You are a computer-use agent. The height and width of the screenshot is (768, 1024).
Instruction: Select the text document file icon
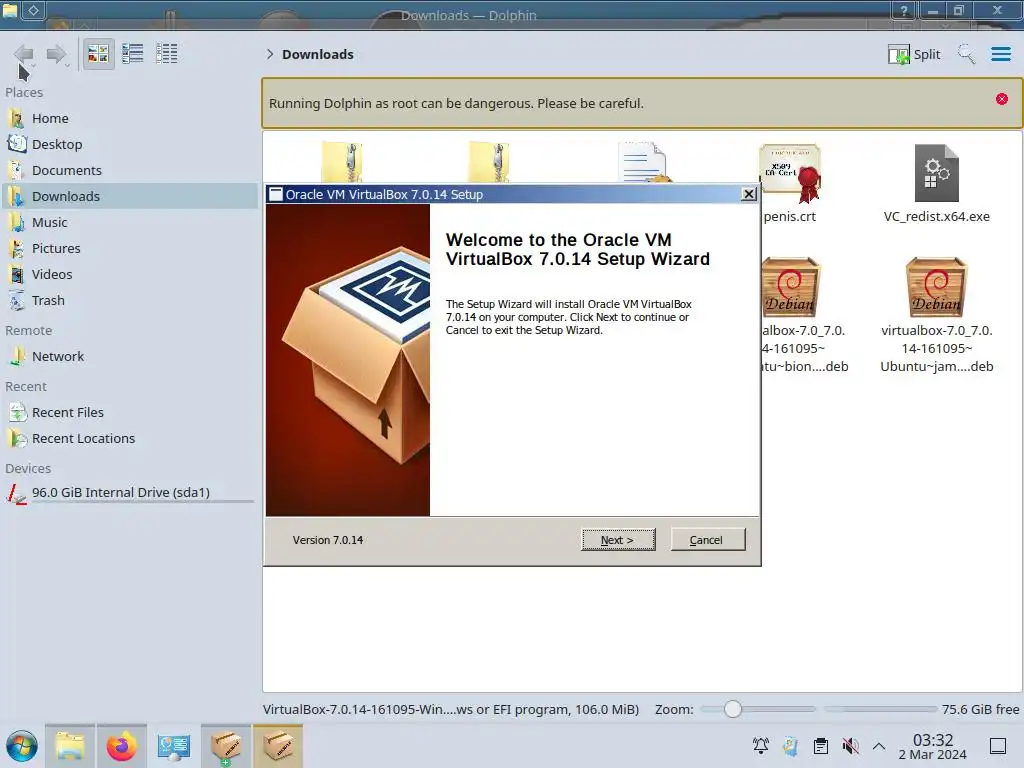click(643, 162)
